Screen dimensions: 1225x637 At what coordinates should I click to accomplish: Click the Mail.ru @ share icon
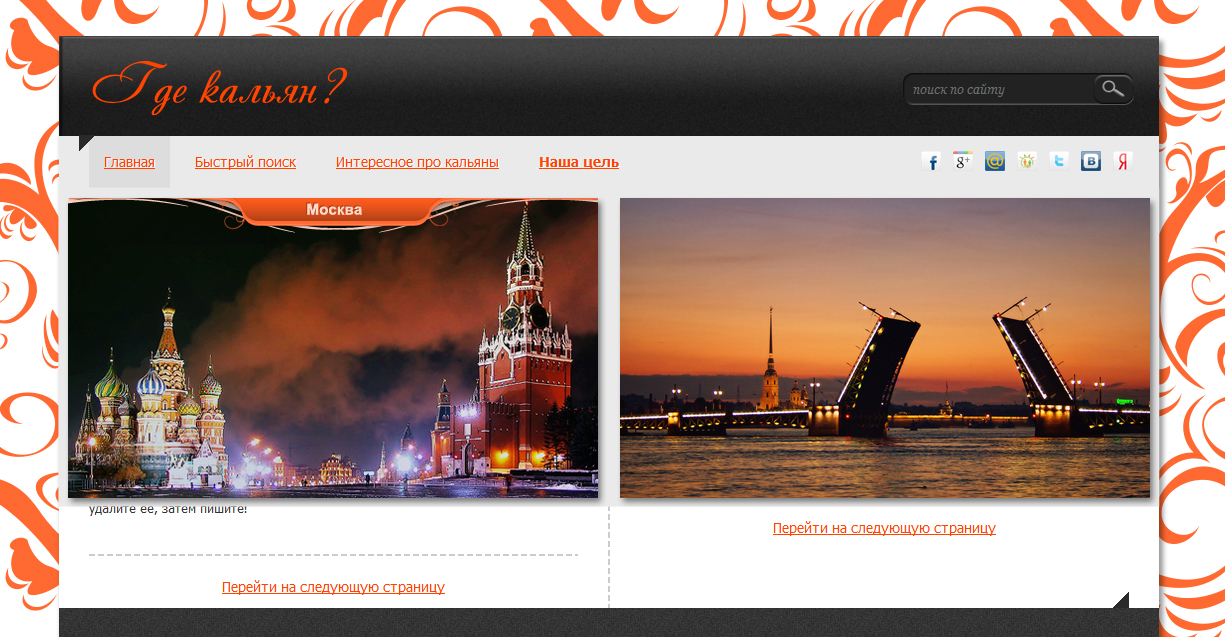point(995,162)
